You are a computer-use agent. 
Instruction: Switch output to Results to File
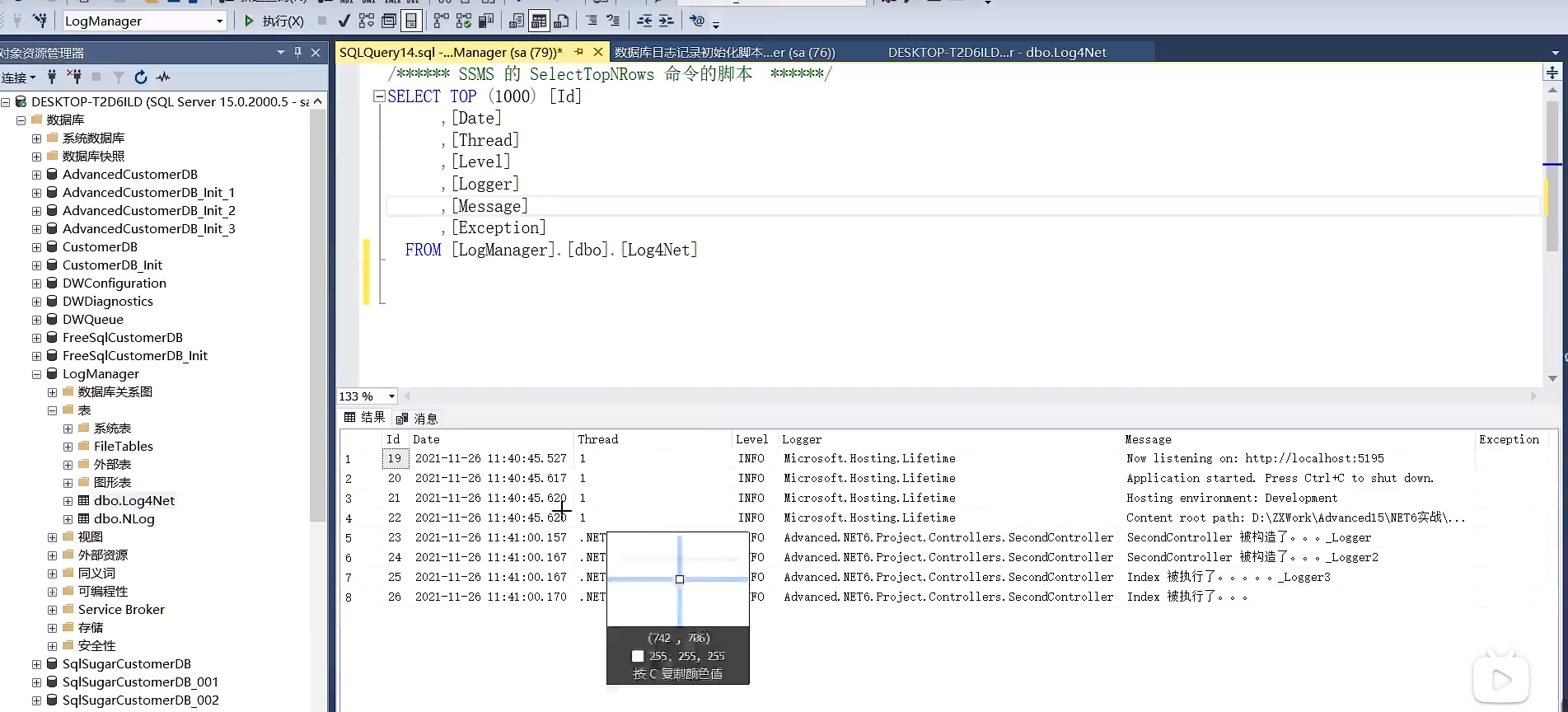(562, 21)
